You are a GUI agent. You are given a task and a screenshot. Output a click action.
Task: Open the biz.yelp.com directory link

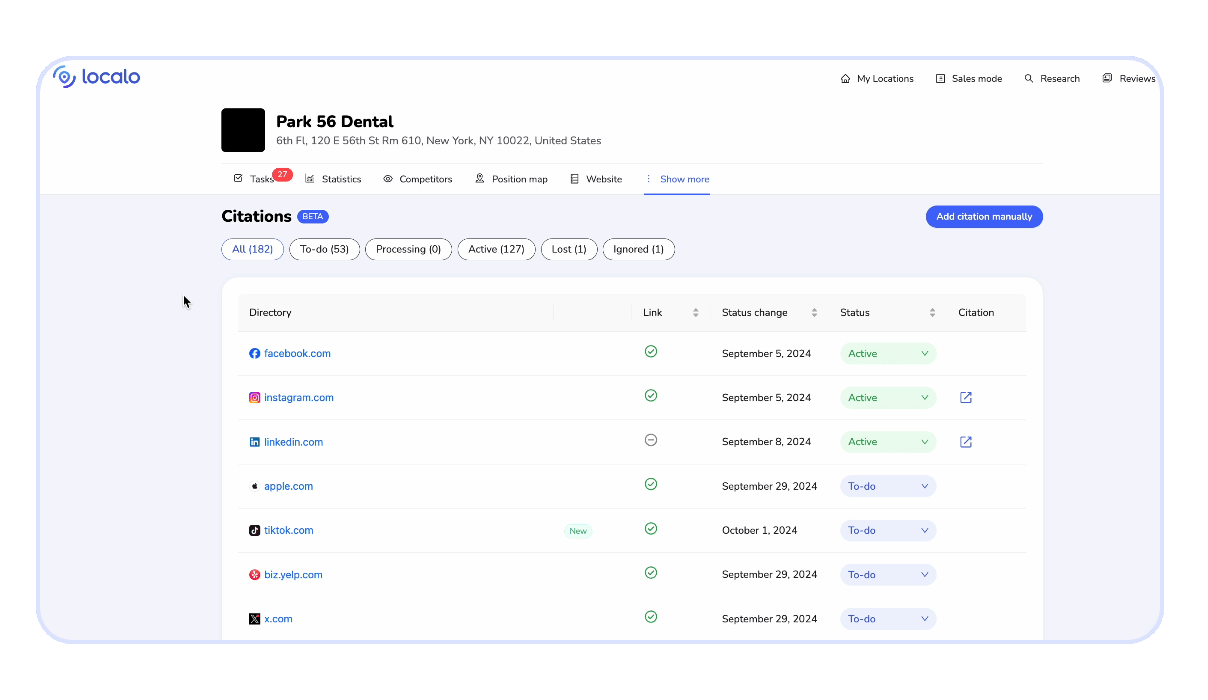click(293, 575)
